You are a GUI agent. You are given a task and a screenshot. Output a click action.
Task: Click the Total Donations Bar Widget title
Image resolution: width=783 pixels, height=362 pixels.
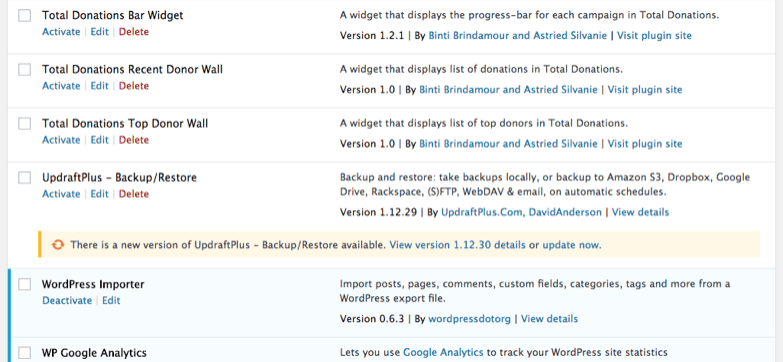tap(112, 15)
